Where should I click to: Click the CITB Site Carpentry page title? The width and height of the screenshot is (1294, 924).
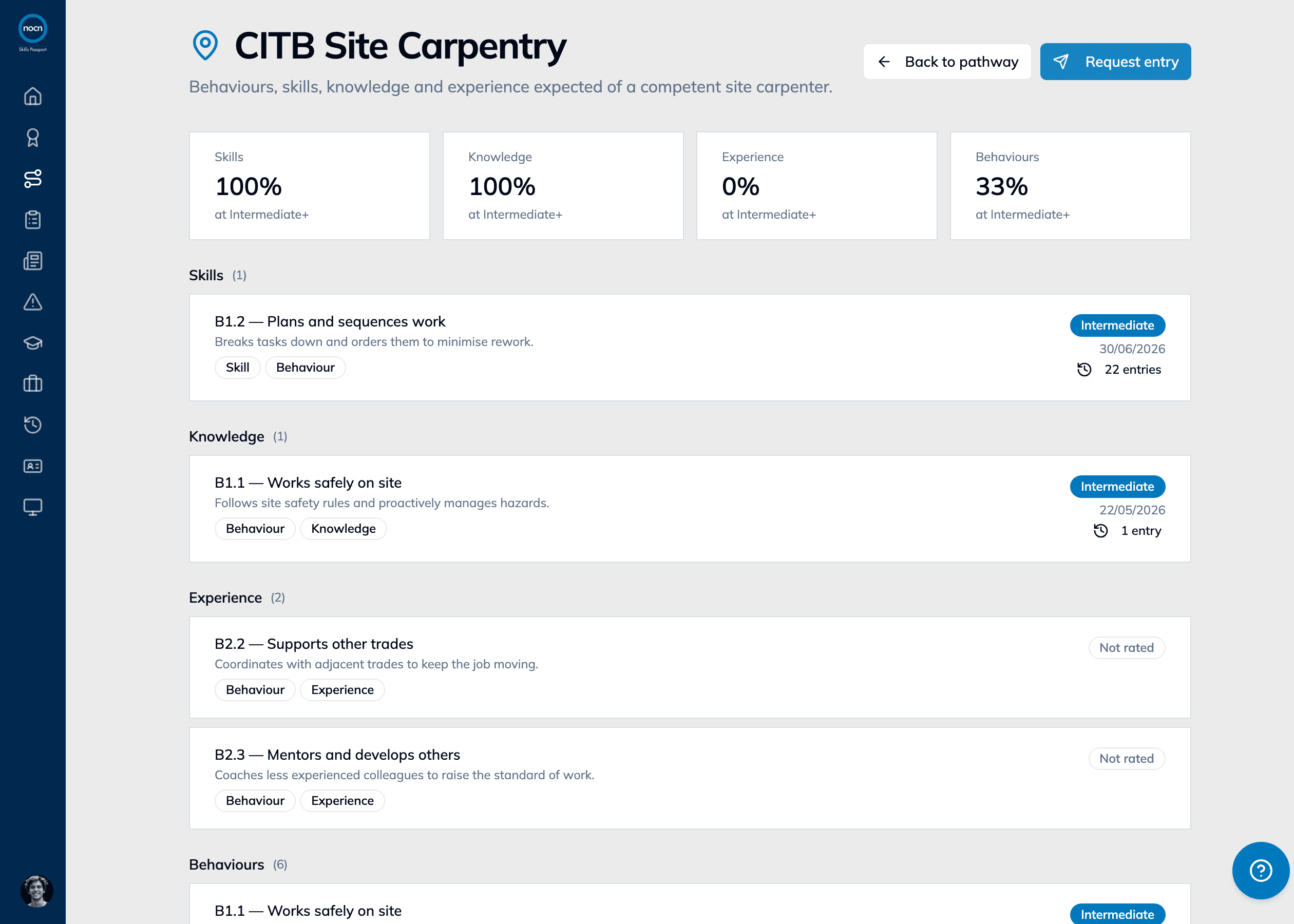pos(400,46)
